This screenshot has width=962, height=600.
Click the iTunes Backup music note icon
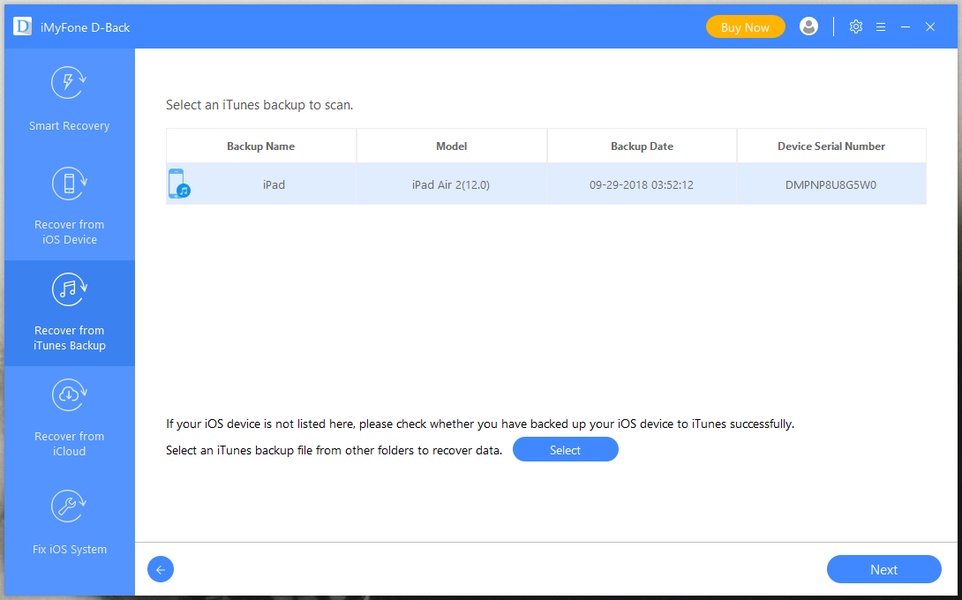[x=69, y=289]
